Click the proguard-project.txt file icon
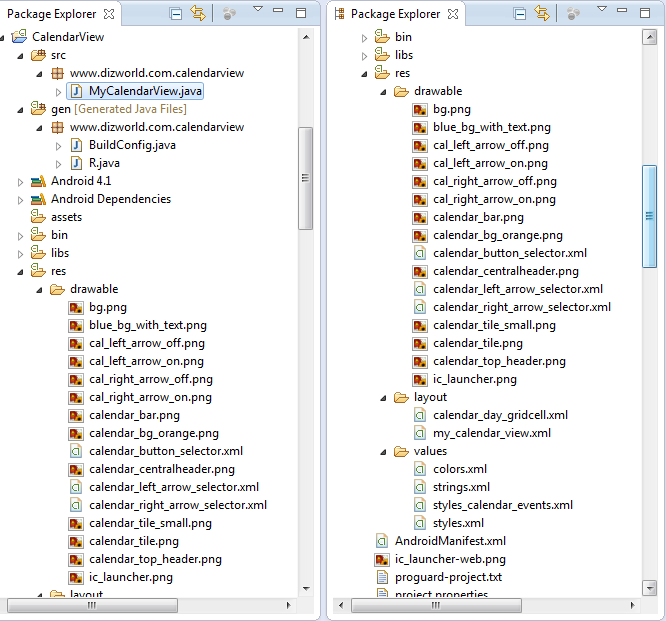Screen dimensions: 666x621 tap(382, 577)
